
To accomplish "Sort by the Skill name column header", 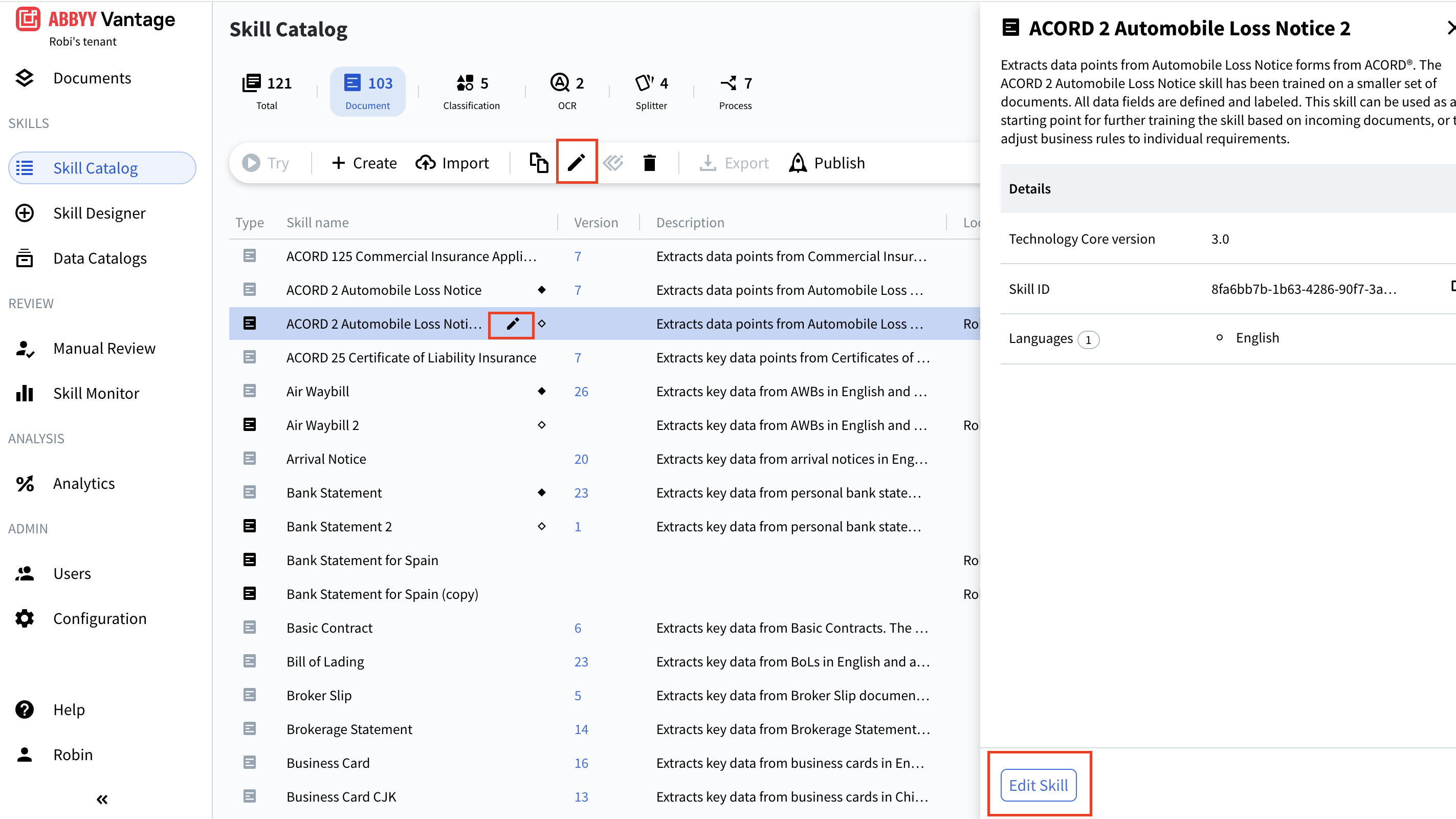I will pyautogui.click(x=318, y=222).
